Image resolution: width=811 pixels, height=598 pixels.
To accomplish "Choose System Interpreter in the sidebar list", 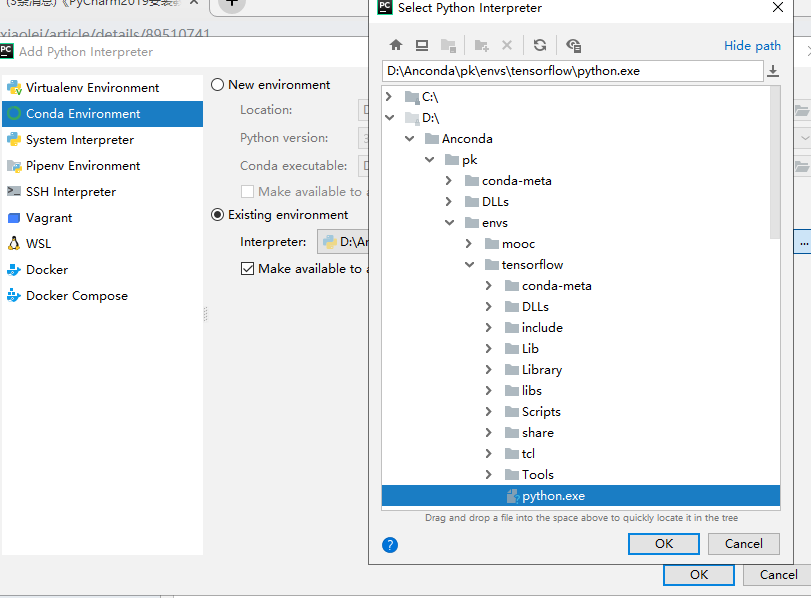I will point(102,140).
